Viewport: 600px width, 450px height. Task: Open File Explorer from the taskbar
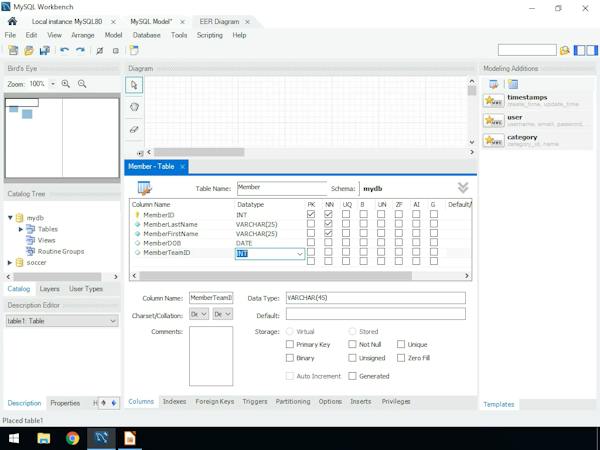pyautogui.click(x=44, y=438)
